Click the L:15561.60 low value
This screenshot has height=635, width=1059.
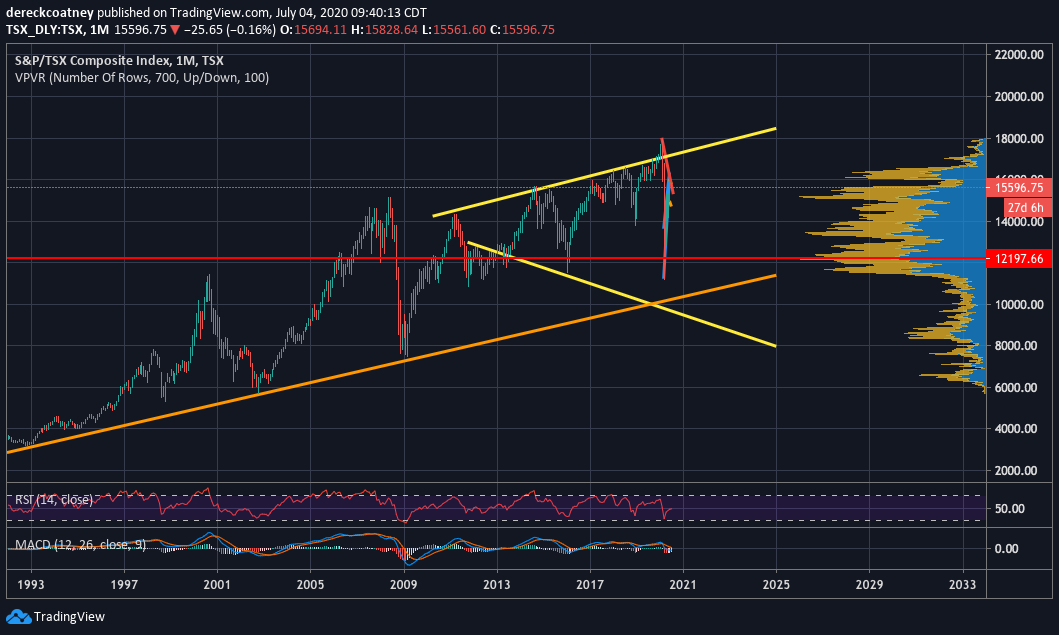click(x=454, y=30)
